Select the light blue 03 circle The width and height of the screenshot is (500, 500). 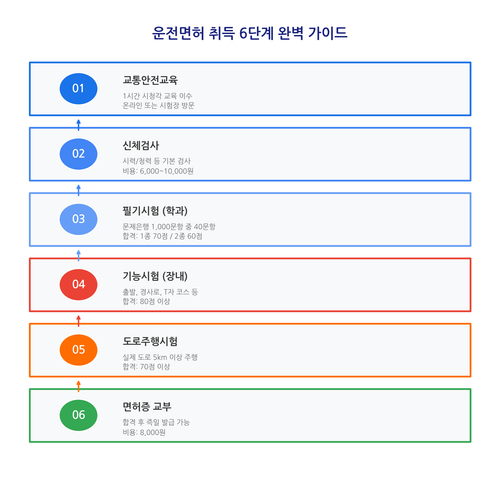(78, 219)
